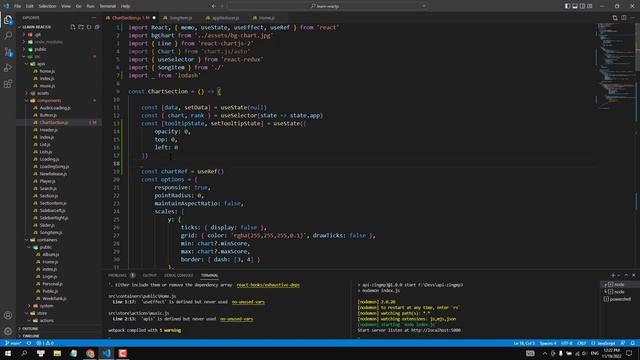
Task: Click the git branch indicator in status bar
Action: [13, 343]
